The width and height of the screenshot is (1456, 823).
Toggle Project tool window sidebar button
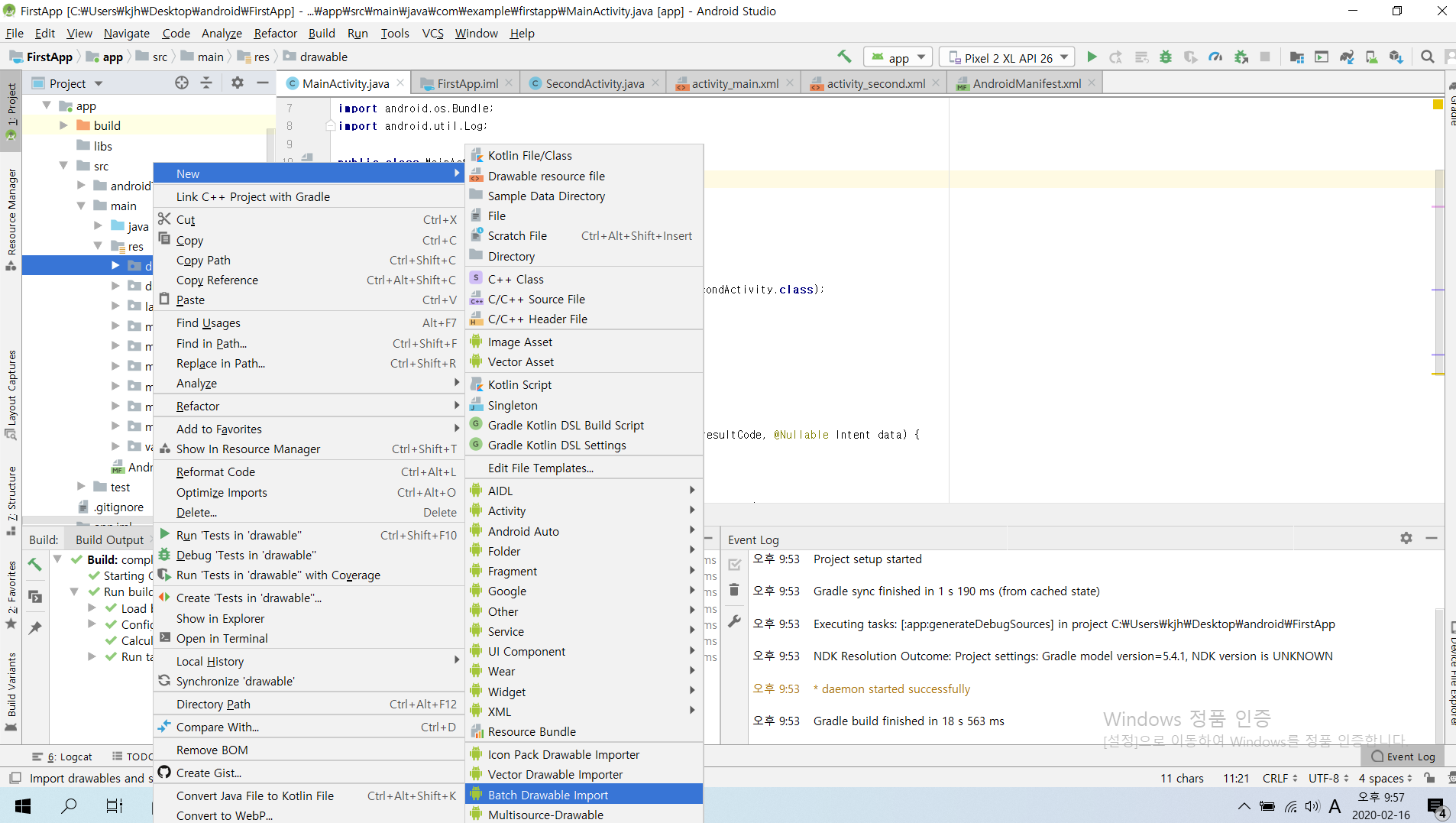[x=11, y=110]
